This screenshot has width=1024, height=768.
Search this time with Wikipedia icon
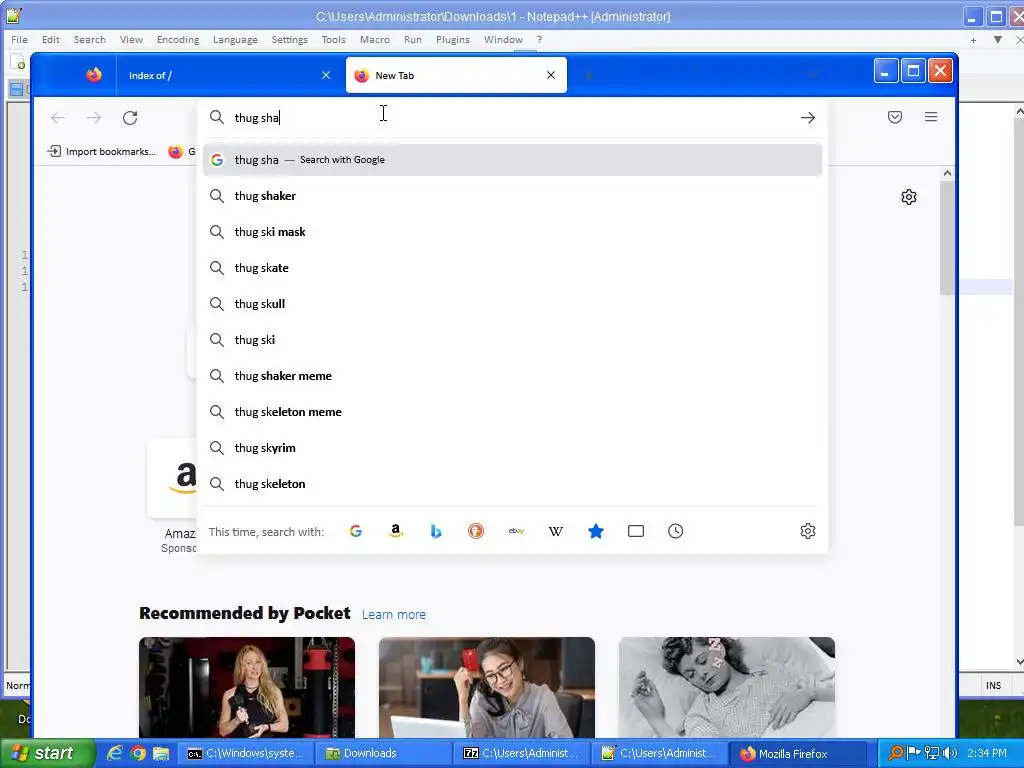click(556, 531)
